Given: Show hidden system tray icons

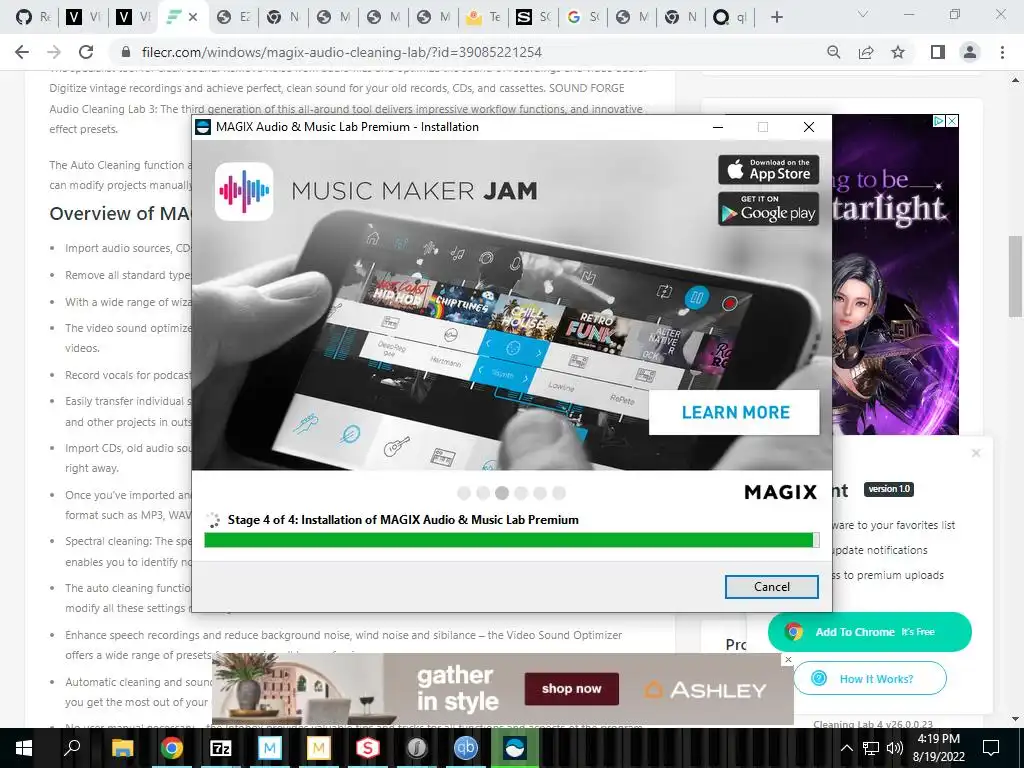Looking at the screenshot, I should 846,748.
